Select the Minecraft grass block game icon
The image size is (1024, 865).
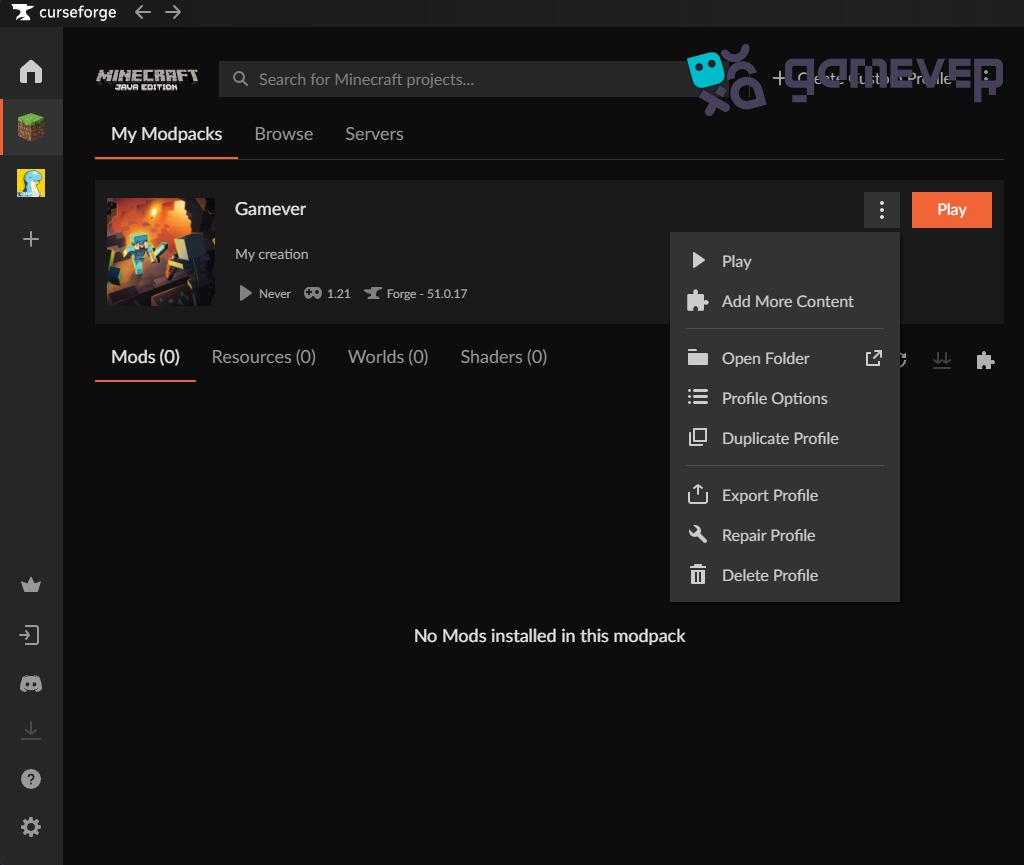(31, 127)
